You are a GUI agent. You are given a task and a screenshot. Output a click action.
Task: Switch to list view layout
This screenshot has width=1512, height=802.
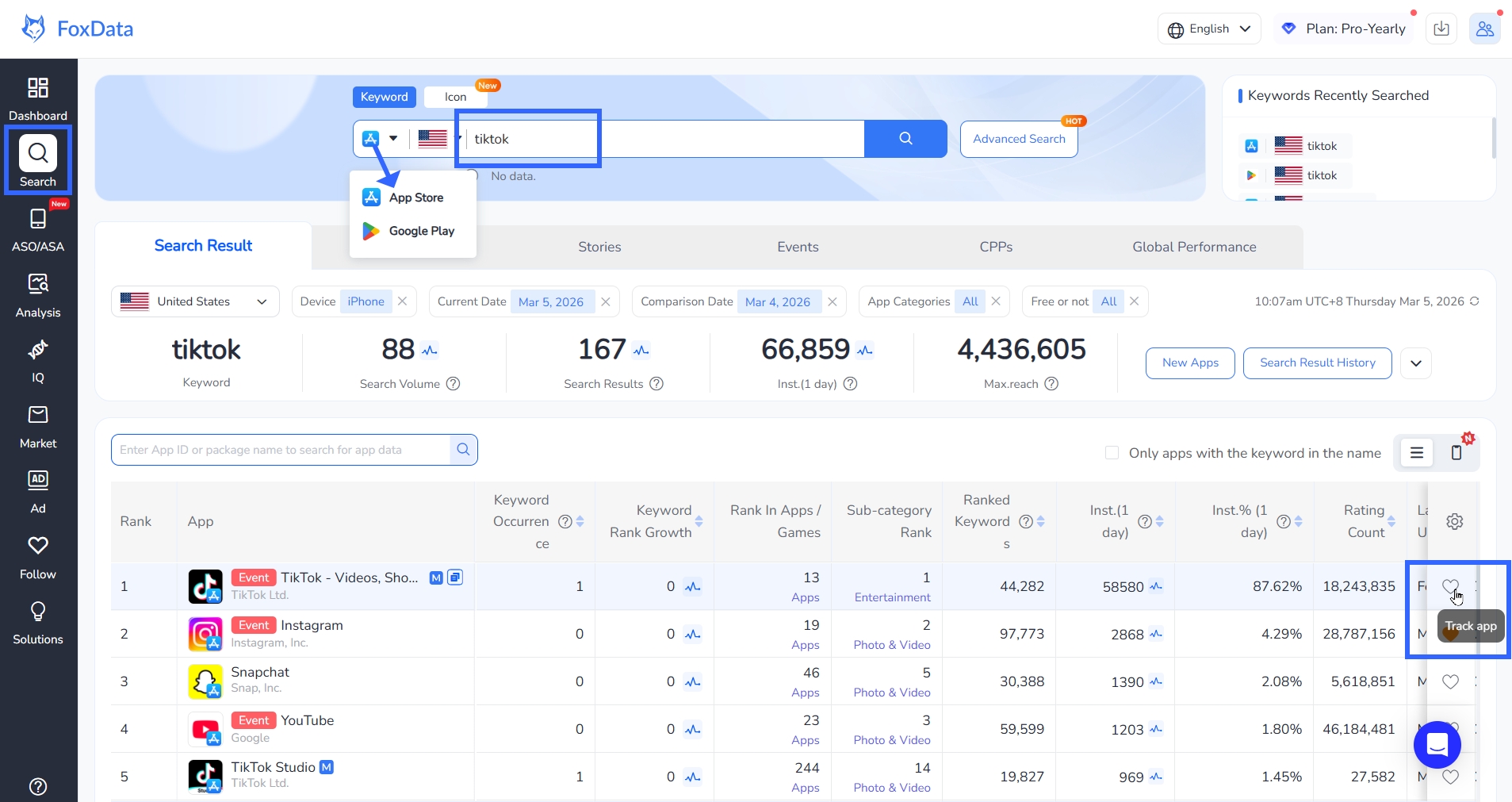pos(1417,453)
